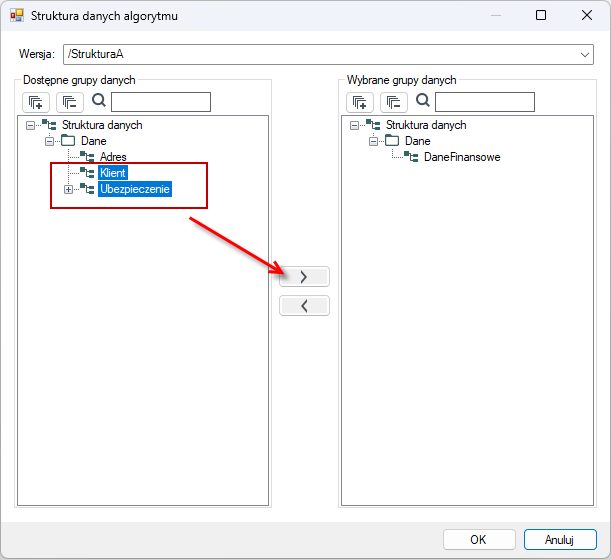
Task: Select Struktura danych label in right tree
Action: pos(426,125)
